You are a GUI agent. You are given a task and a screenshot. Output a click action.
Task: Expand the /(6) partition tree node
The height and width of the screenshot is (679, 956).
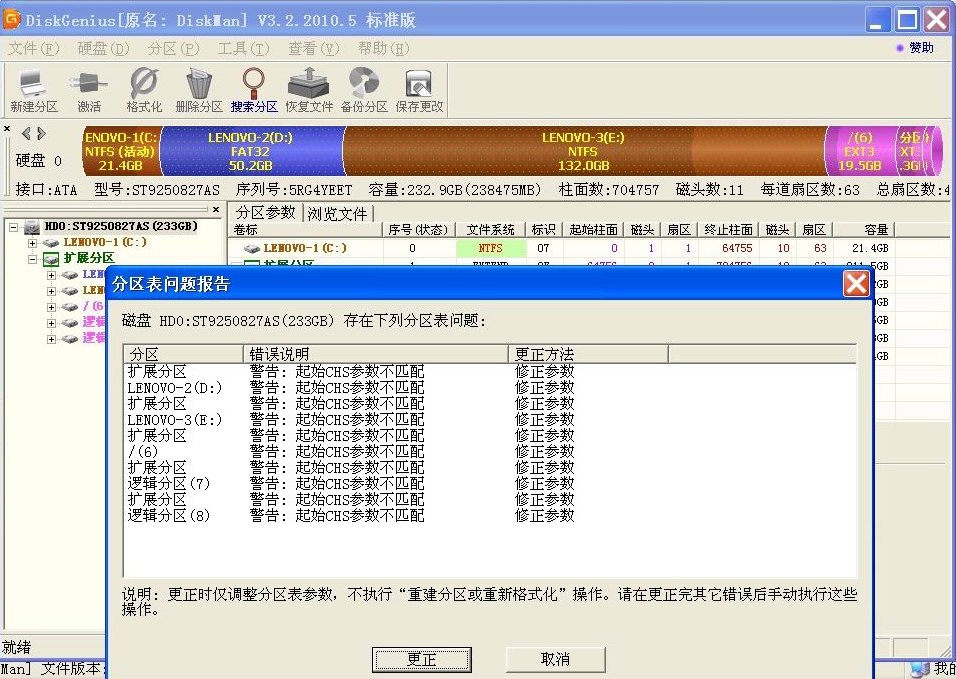point(51,307)
